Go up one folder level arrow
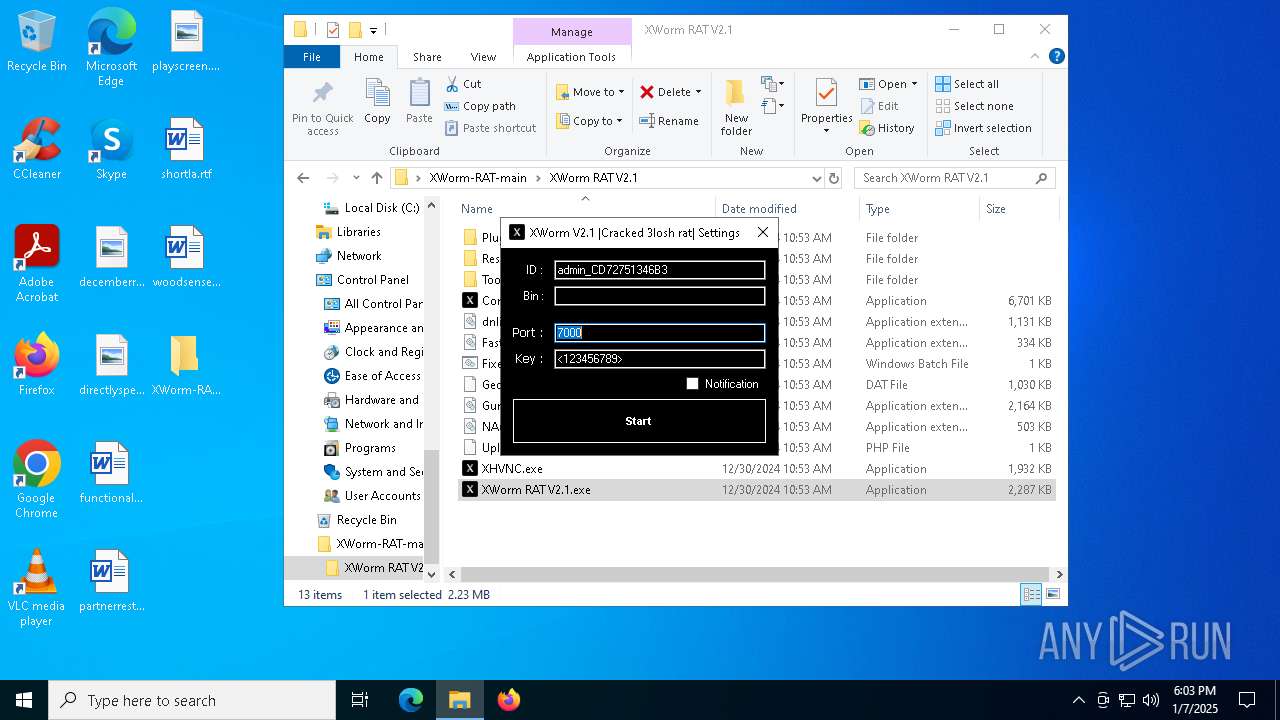The height and width of the screenshot is (720, 1280). 376,178
